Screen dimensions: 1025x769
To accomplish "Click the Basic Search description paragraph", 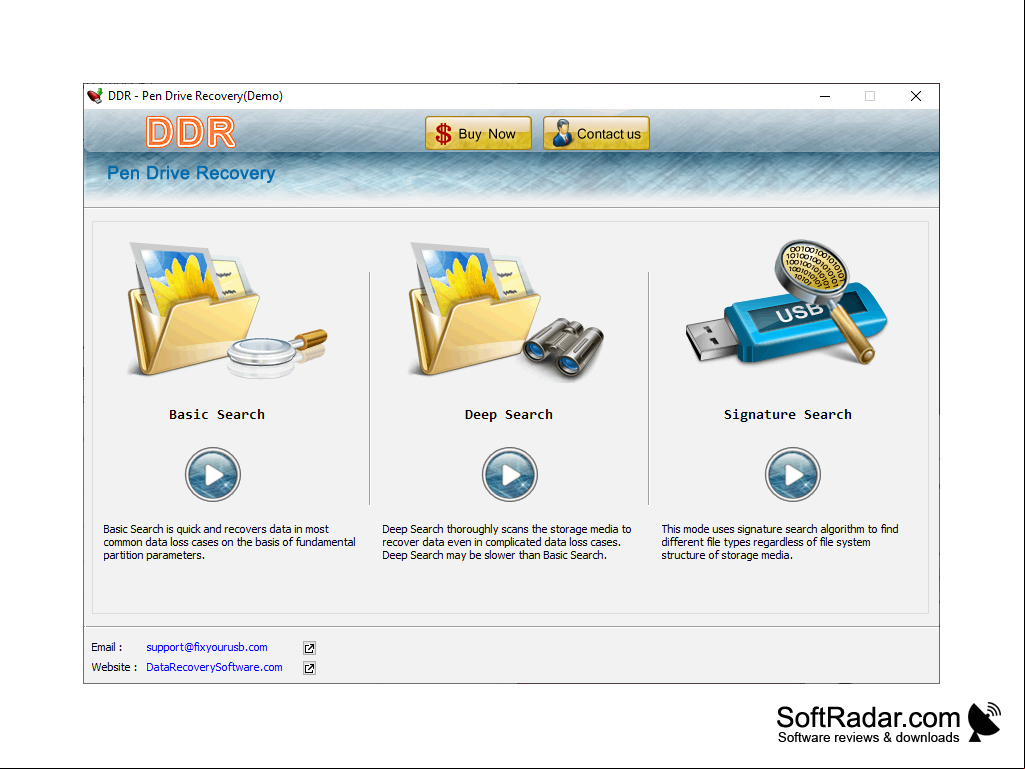I will click(229, 542).
